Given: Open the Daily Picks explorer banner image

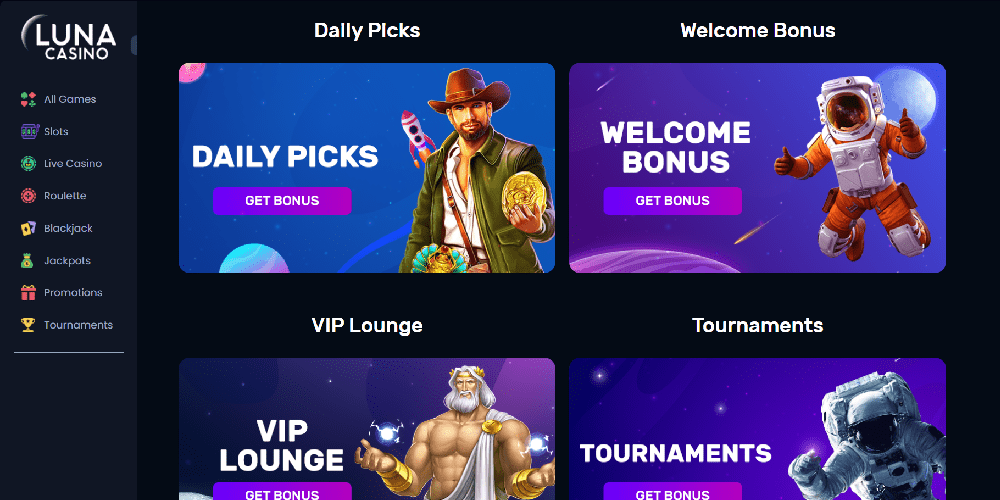Looking at the screenshot, I should [367, 168].
